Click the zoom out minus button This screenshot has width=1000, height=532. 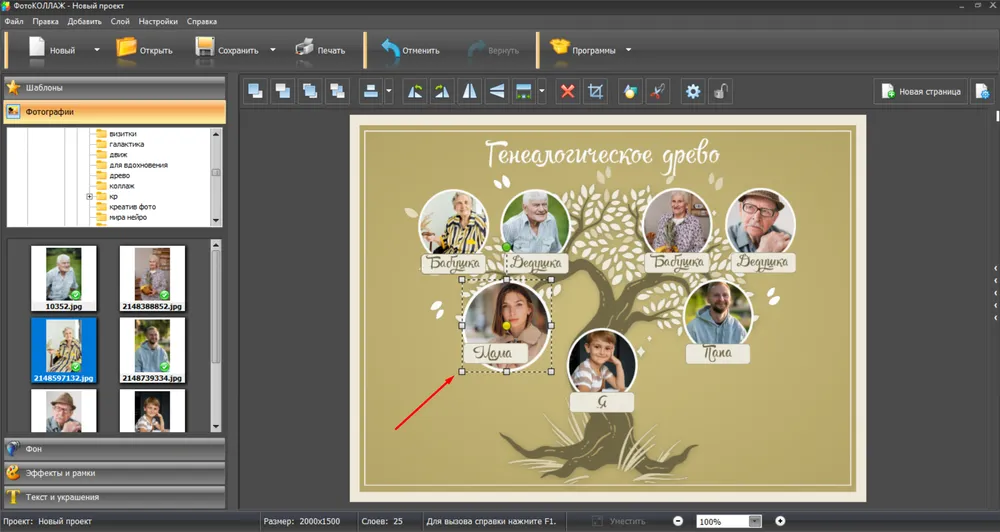[678, 521]
